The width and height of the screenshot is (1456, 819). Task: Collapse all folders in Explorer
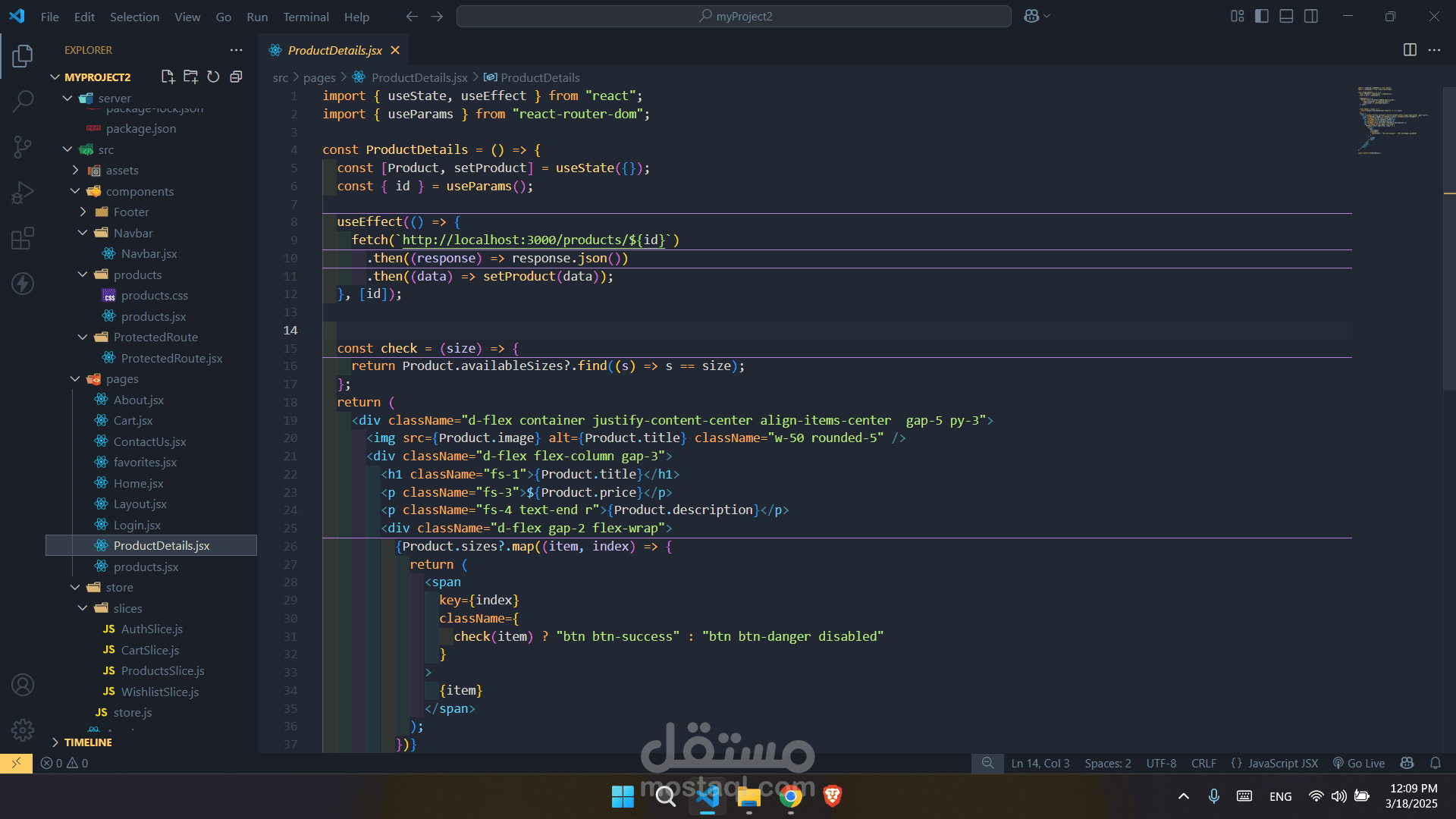point(237,77)
